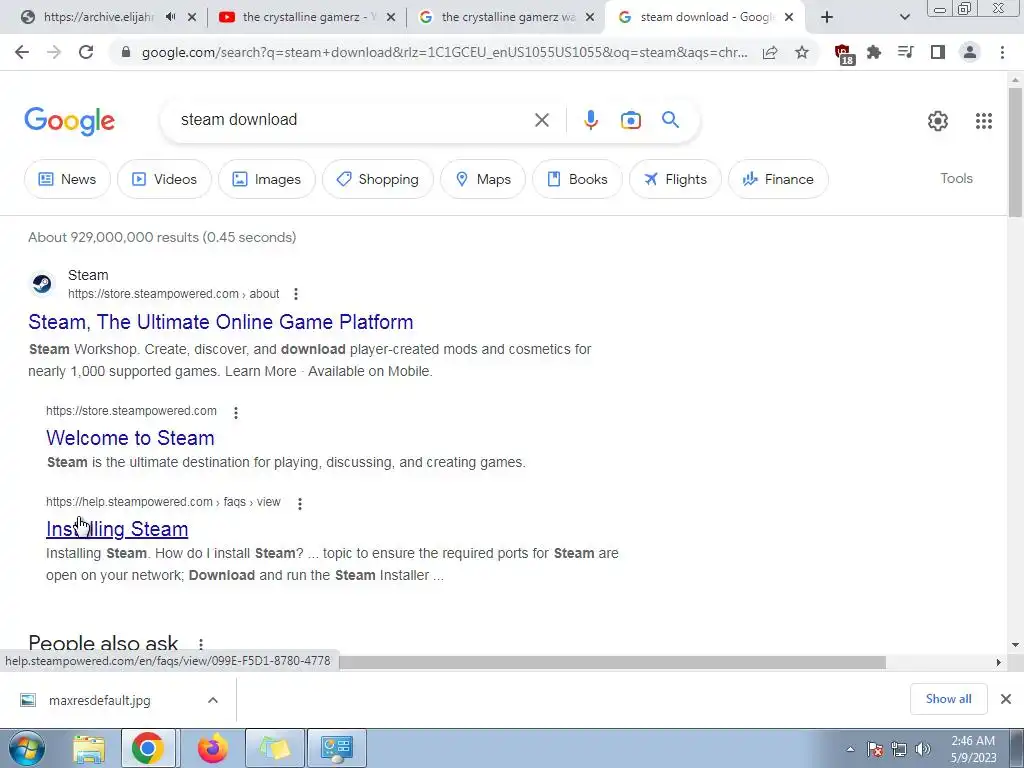Image resolution: width=1024 pixels, height=768 pixels.
Task: Click Show all downloads button
Action: pos(948,699)
